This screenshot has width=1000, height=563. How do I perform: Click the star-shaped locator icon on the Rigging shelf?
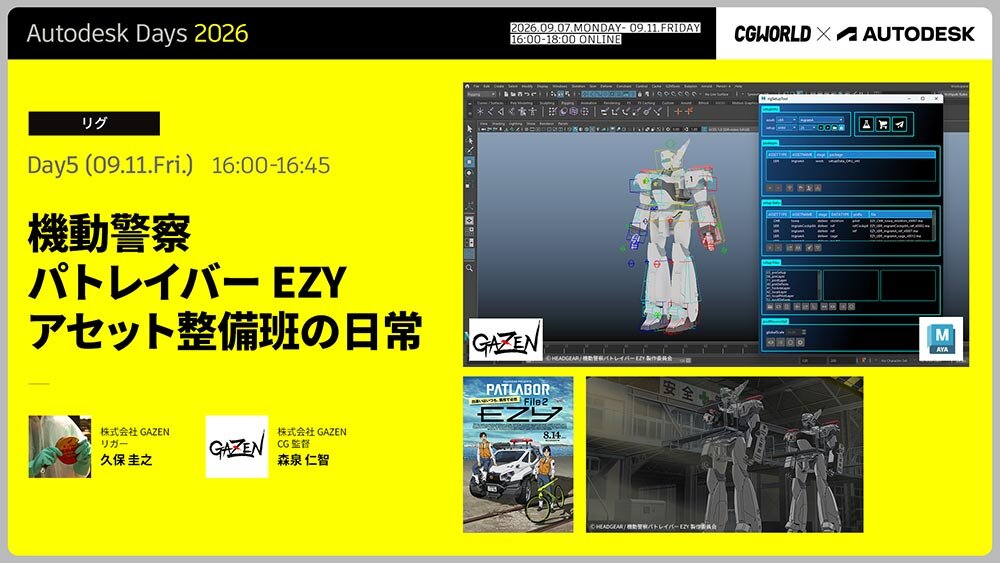480,111
